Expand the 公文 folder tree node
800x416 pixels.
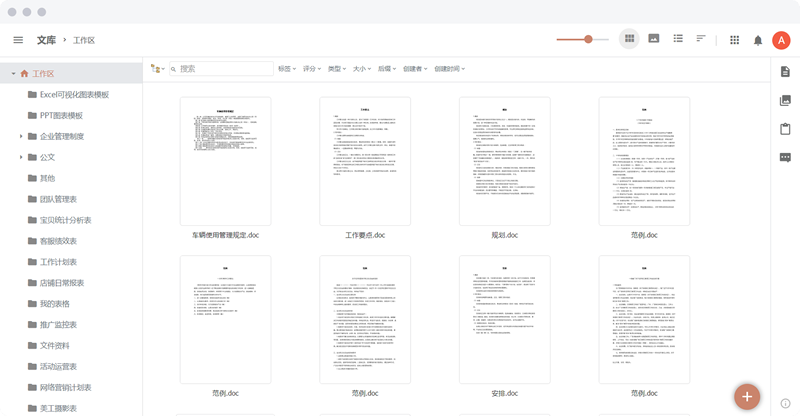pyautogui.click(x=20, y=157)
